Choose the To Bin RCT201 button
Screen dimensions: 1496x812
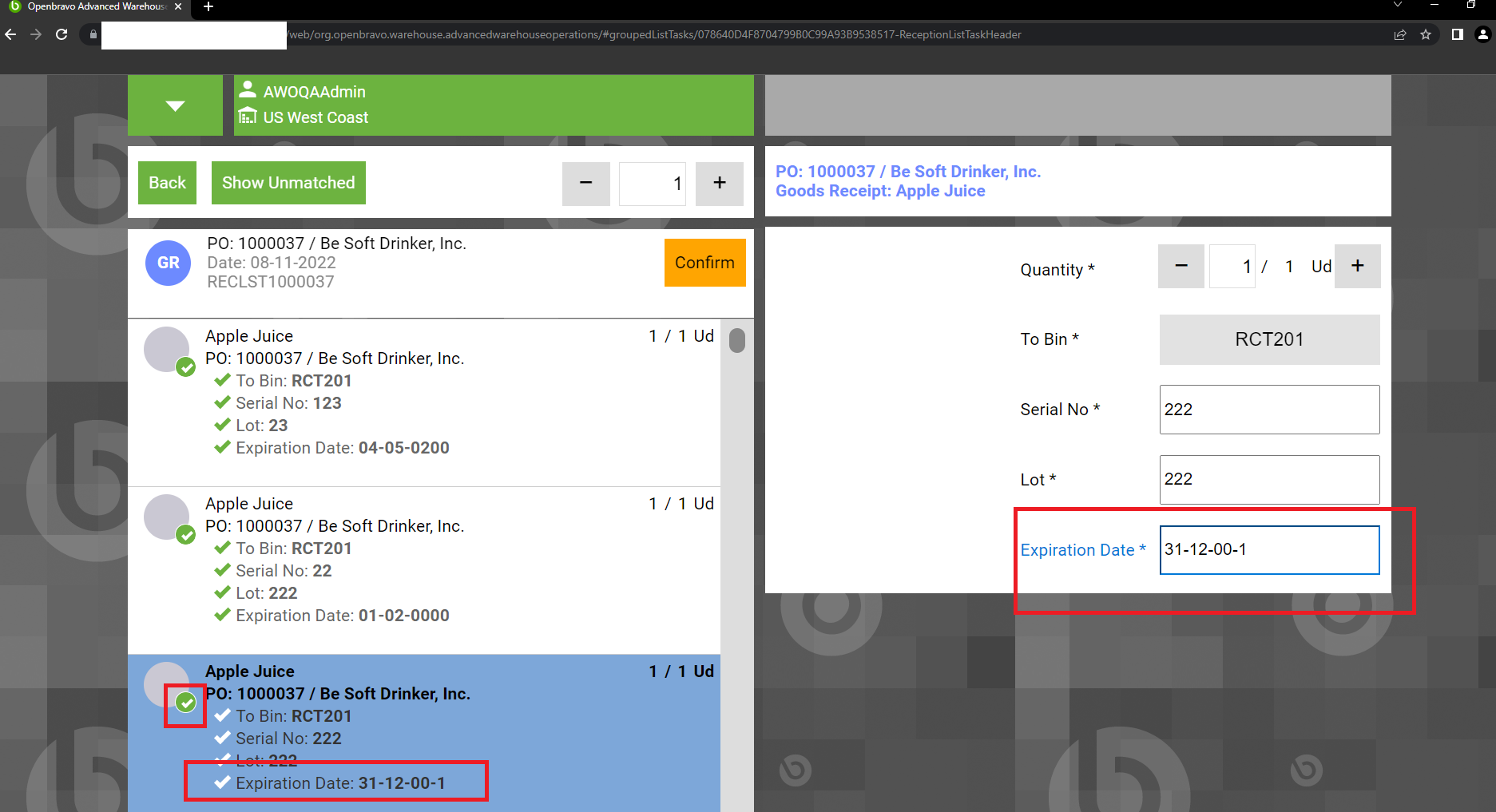(x=1269, y=339)
